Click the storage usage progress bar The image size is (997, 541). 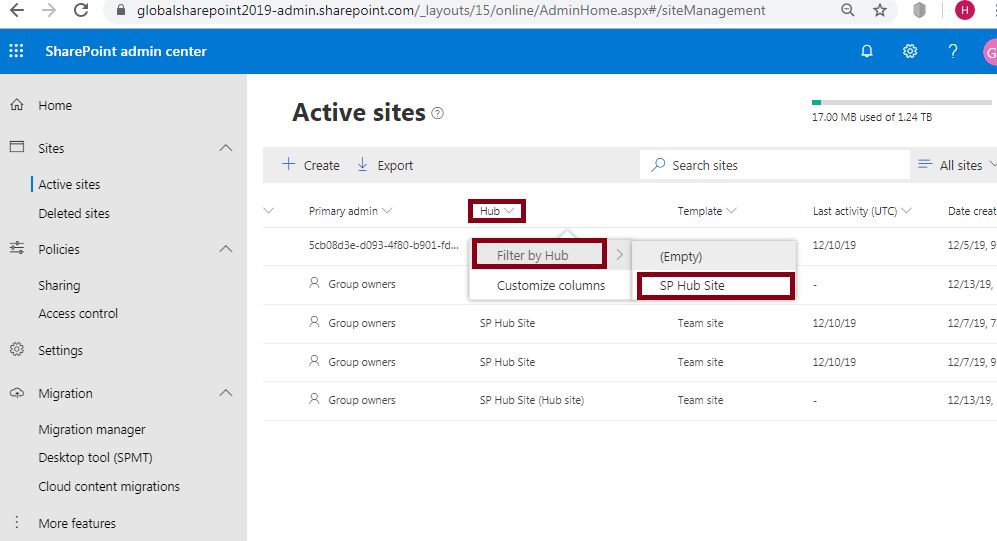[x=902, y=102]
